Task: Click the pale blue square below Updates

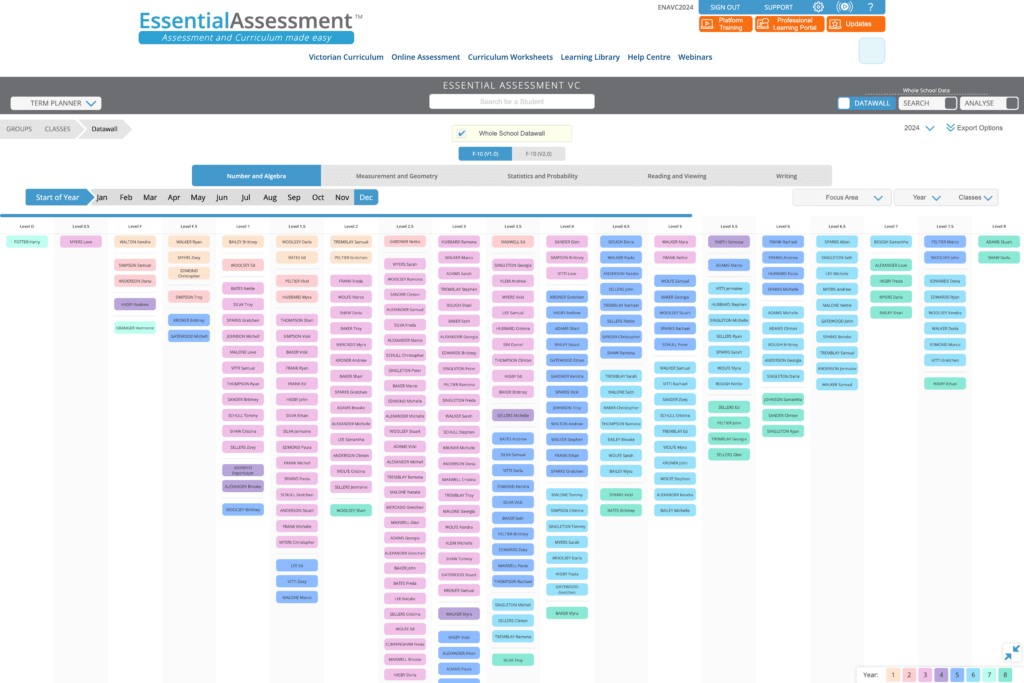Action: [x=871, y=51]
